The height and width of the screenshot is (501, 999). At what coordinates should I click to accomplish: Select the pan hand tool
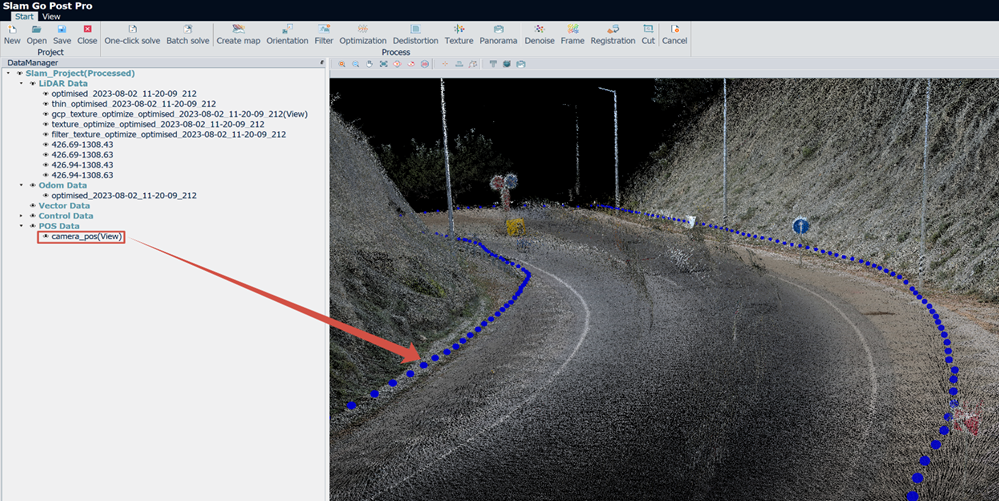pyautogui.click(x=370, y=64)
